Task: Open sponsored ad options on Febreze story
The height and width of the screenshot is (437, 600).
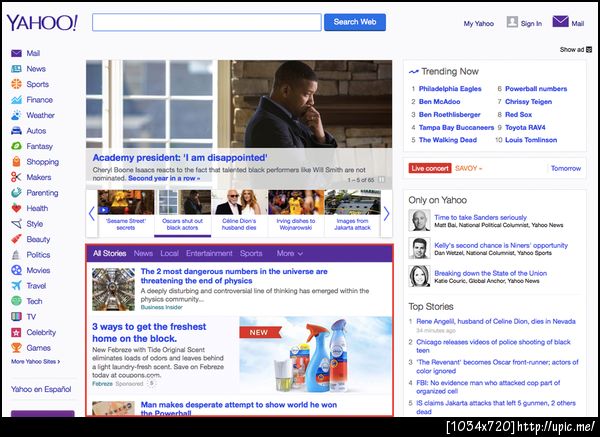Action: tap(152, 383)
